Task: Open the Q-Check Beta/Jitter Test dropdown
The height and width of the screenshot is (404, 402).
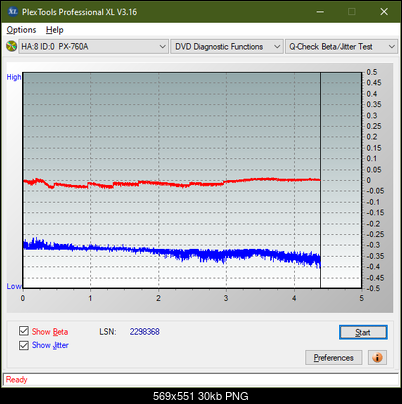Action: coord(341,47)
